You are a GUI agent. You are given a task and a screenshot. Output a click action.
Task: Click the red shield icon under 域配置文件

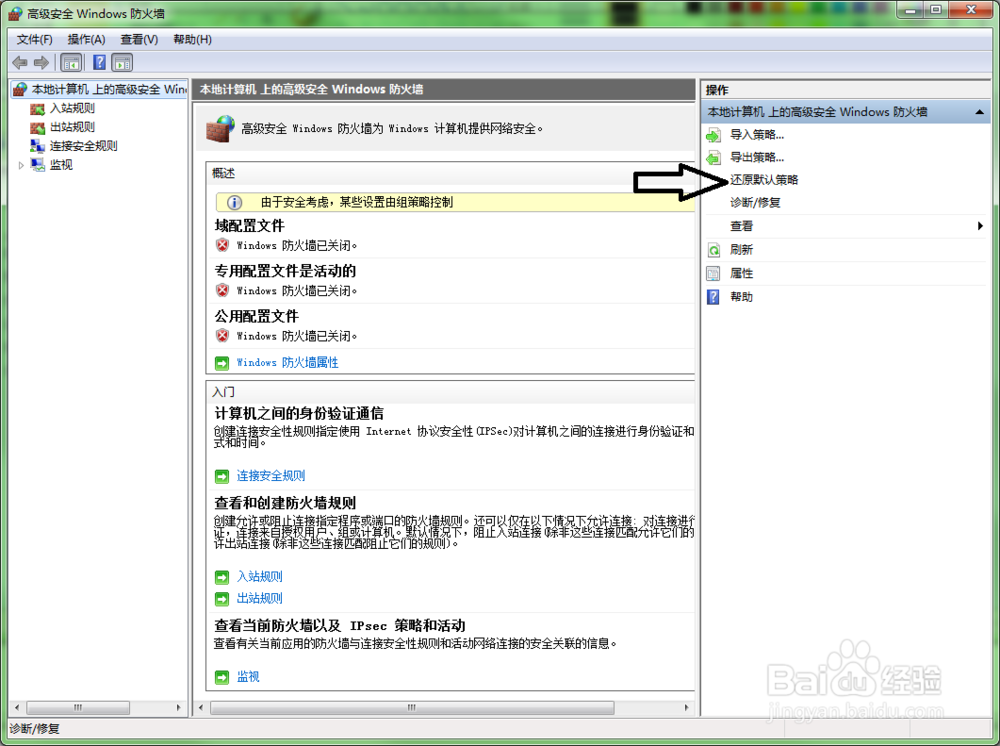(222, 245)
